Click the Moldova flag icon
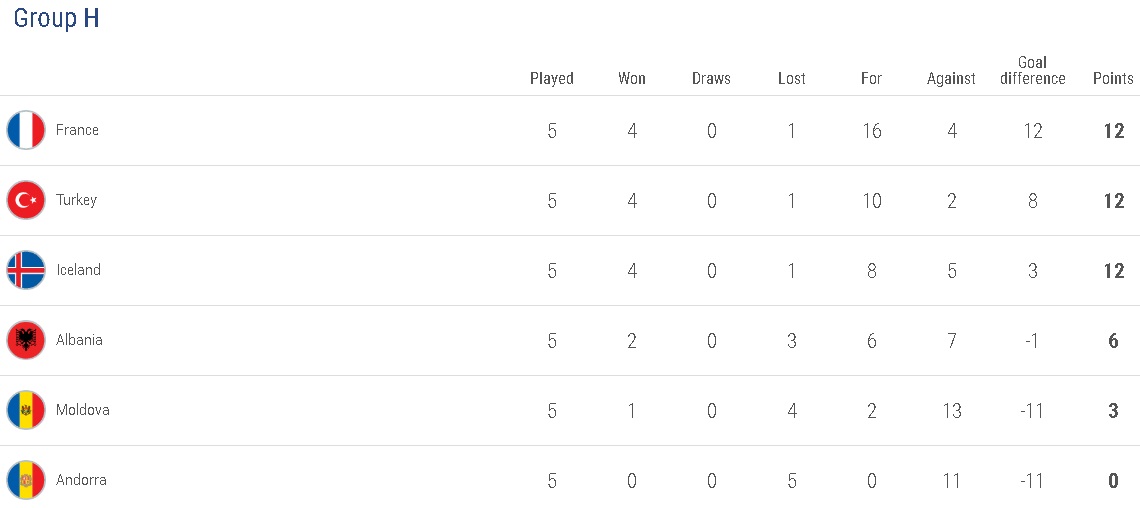The height and width of the screenshot is (508, 1140). [26, 410]
